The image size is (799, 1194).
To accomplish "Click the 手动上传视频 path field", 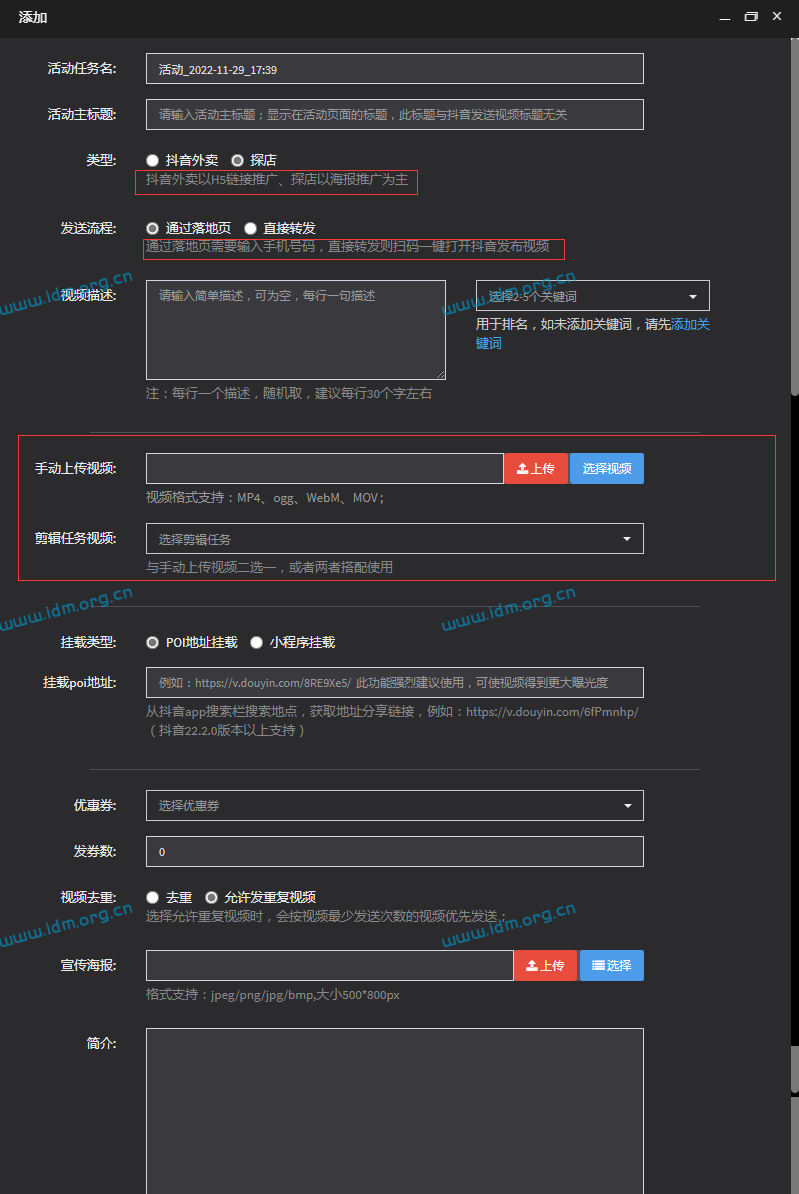I will [x=324, y=468].
